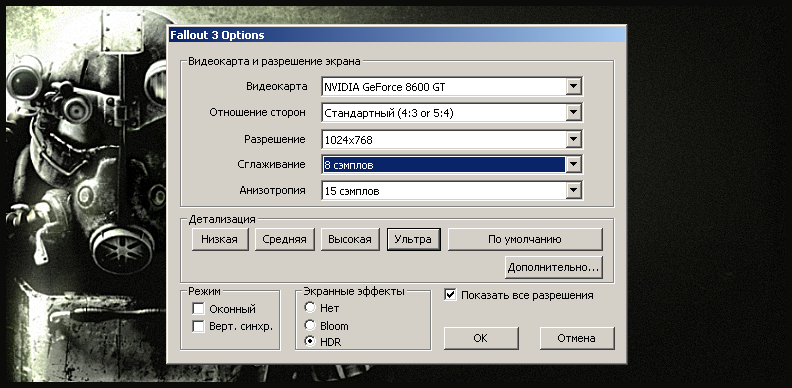792x388 pixels.
Task: Expand the Отношение сторон dropdown arrow
Action: pyautogui.click(x=573, y=113)
